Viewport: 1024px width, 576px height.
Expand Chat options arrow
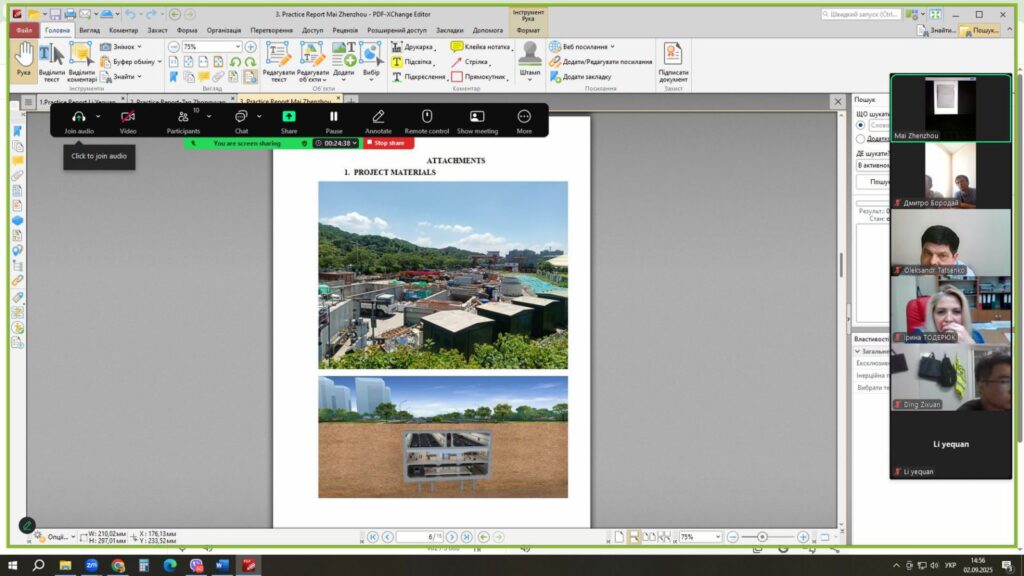[x=259, y=116]
